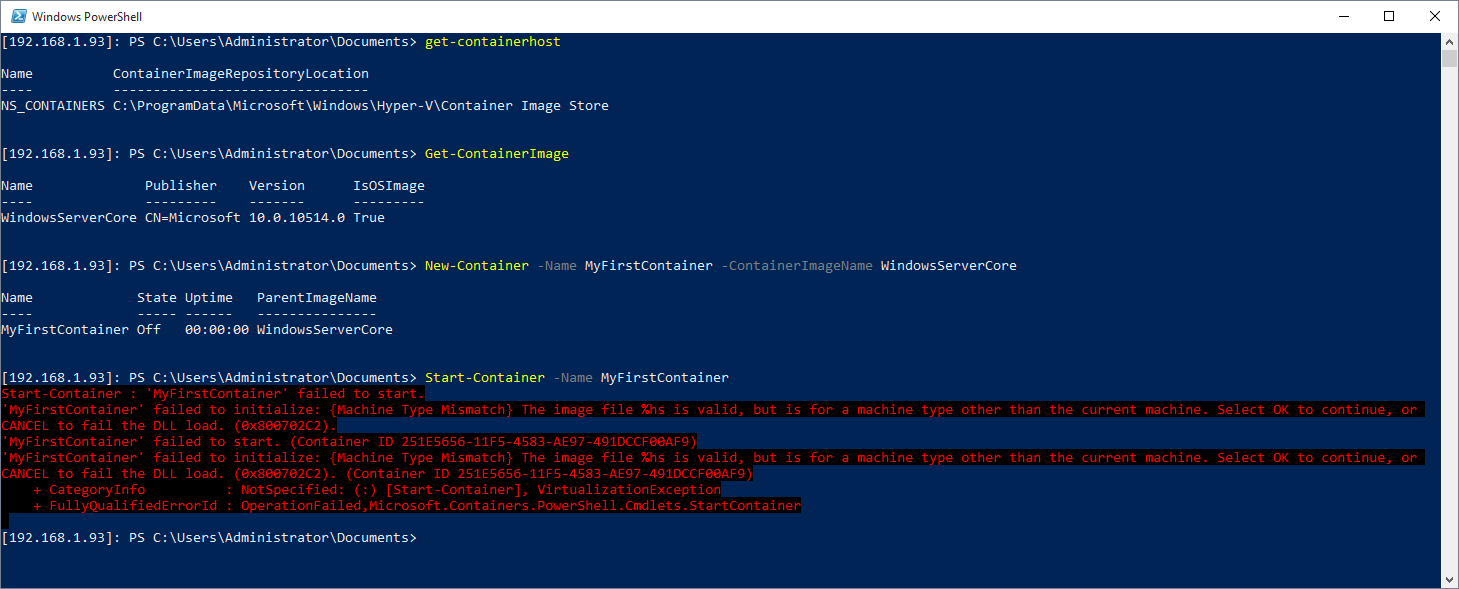
Task: Click the "ContainerImageRepositoryLocation" column header
Action: point(241,74)
